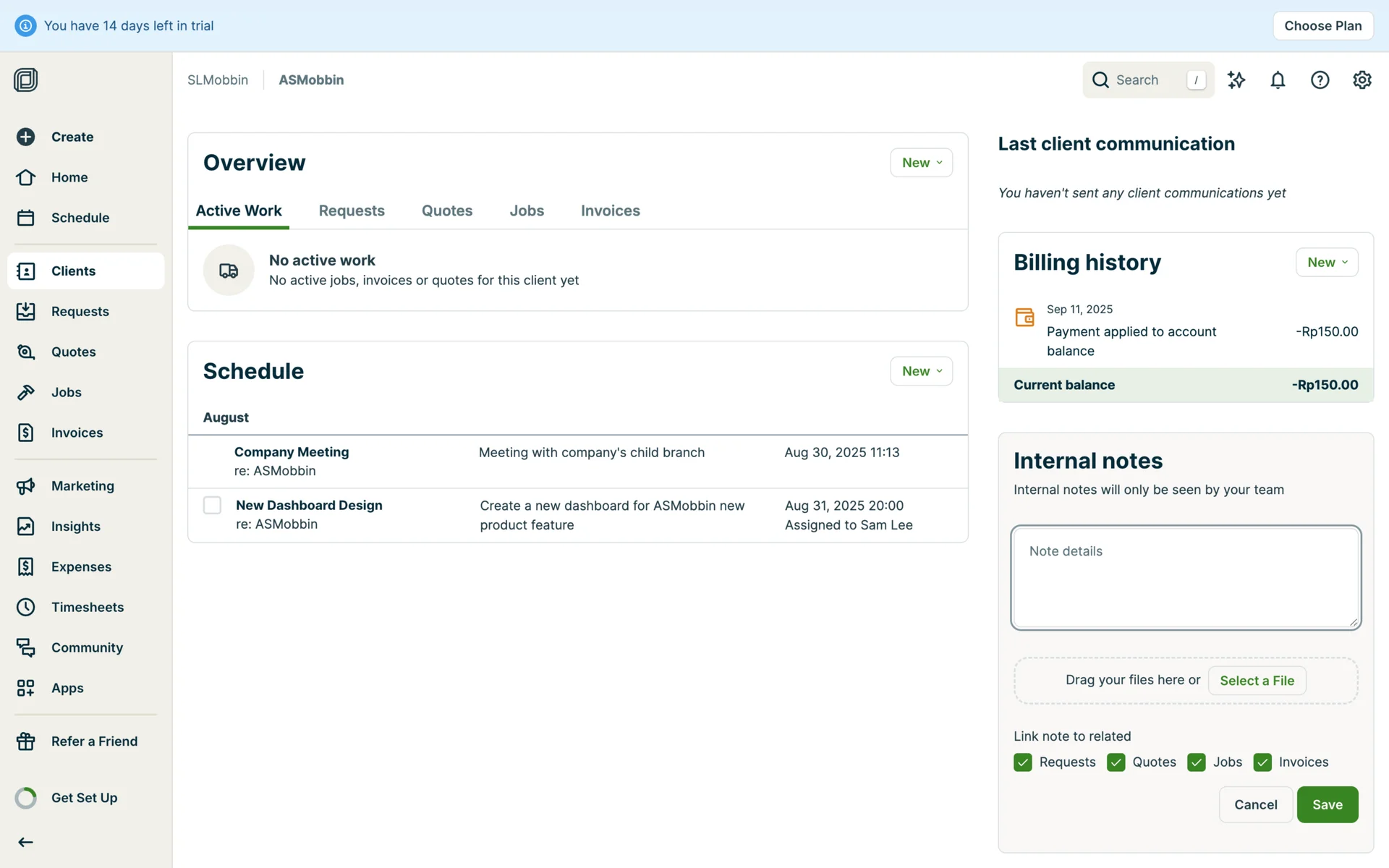Open the notifications bell
Viewport: 1389px width, 868px height.
1278,80
